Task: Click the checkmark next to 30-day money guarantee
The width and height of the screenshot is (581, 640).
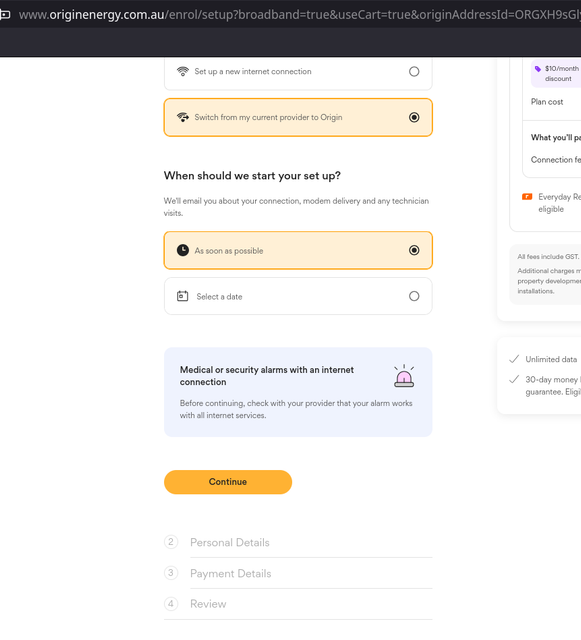Action: click(x=514, y=380)
